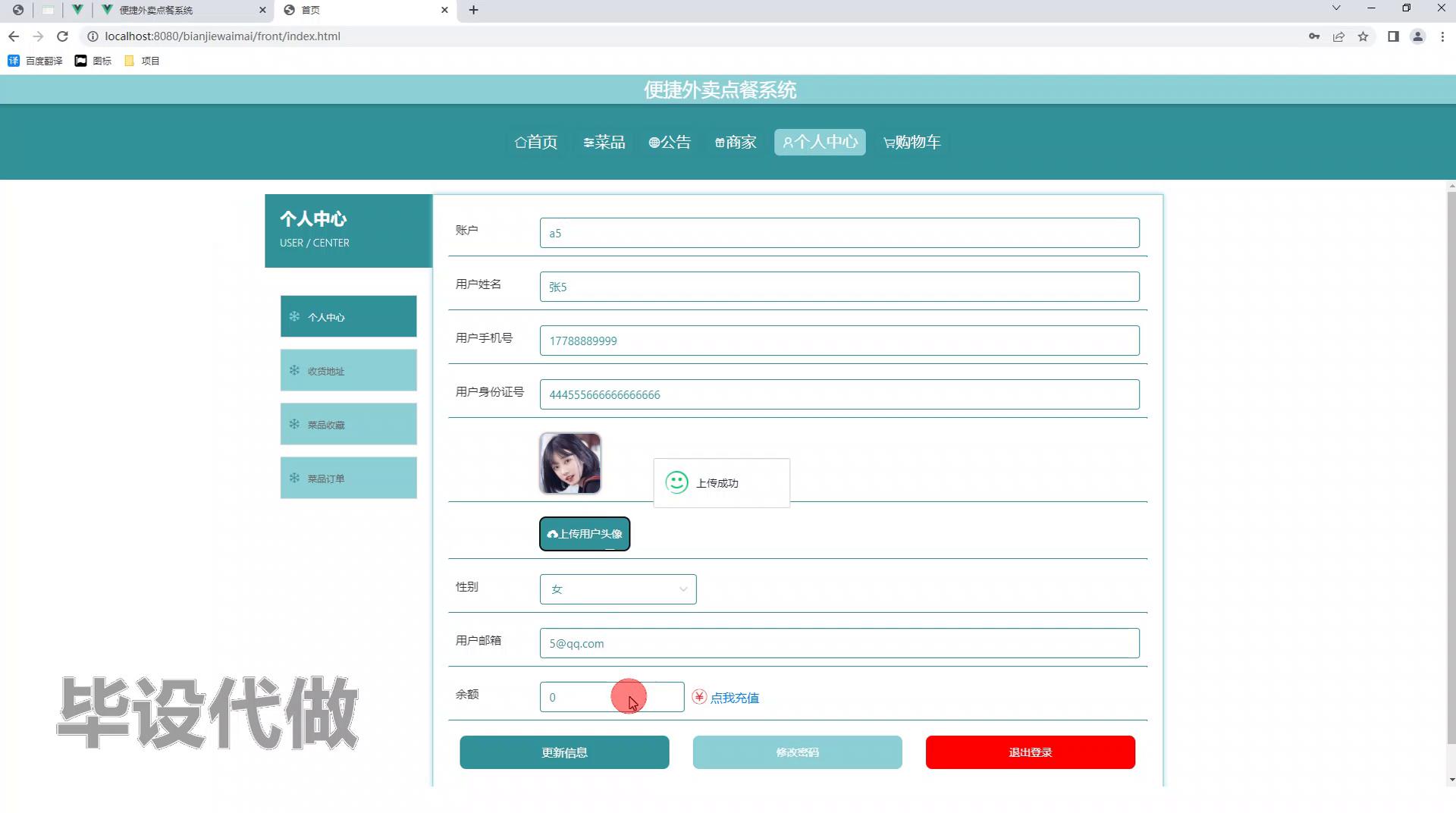Click the 用户手机号 input field
This screenshot has width=1456, height=813.
click(839, 341)
